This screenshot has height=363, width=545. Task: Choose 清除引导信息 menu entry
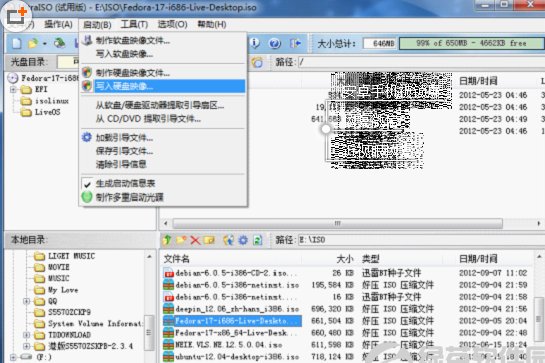pos(121,164)
